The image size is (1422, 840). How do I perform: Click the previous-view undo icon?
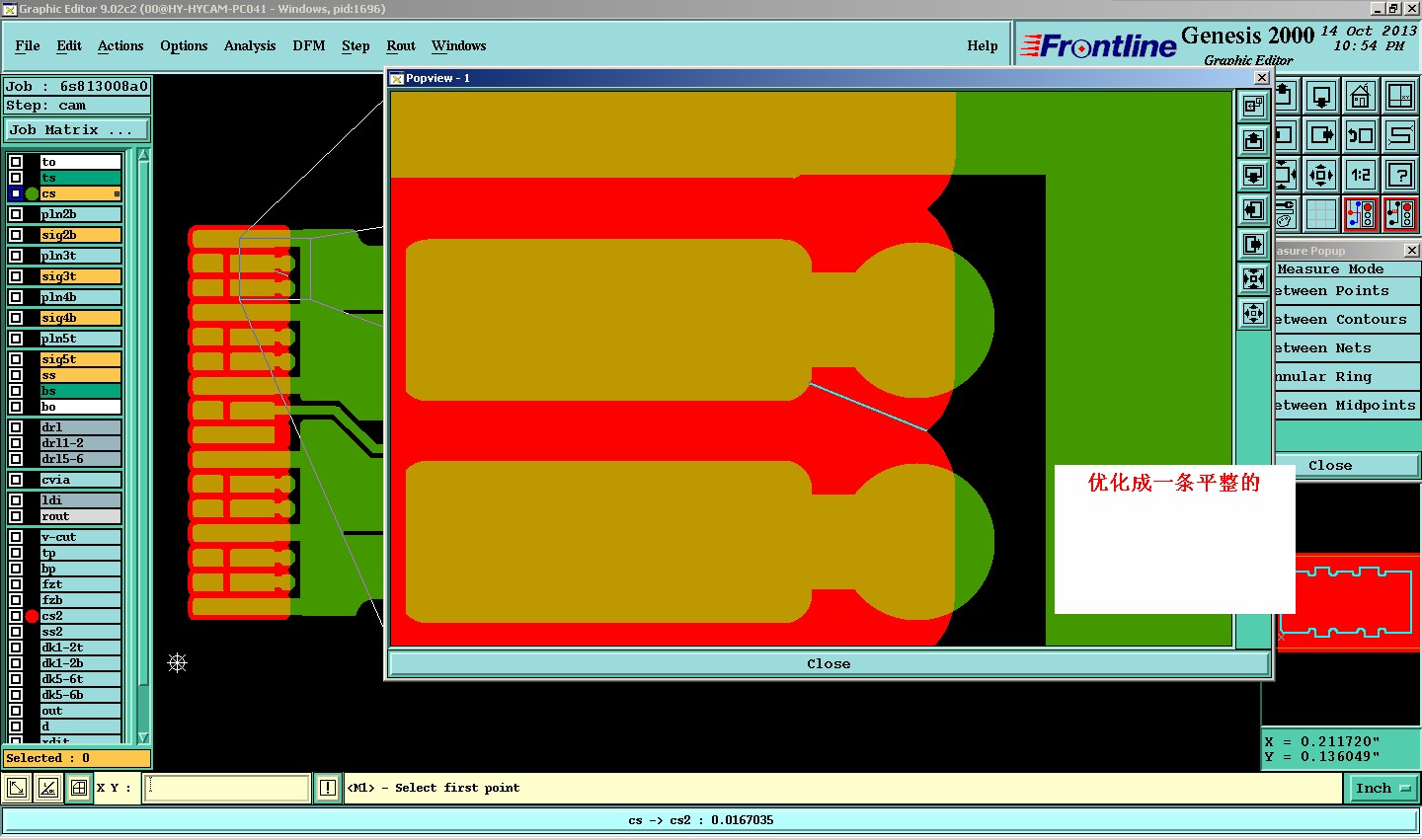1361,135
